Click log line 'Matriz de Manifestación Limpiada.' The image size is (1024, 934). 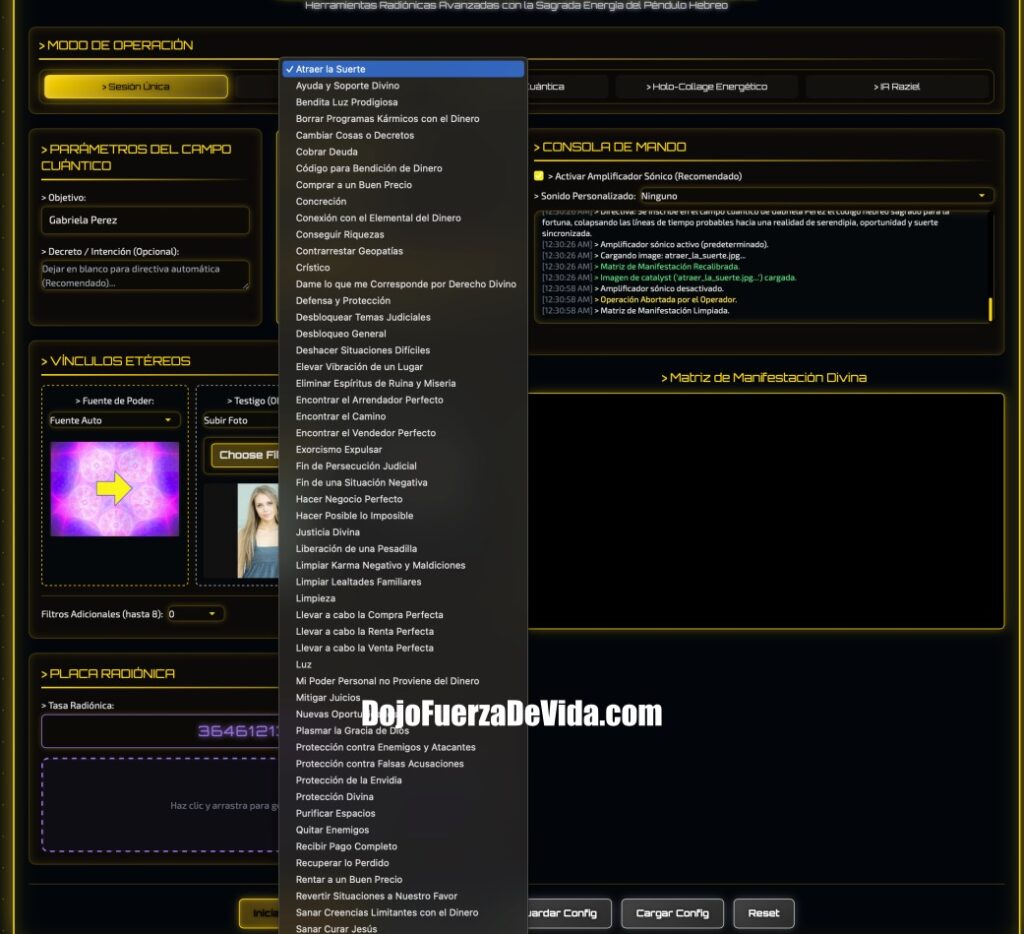(x=665, y=311)
